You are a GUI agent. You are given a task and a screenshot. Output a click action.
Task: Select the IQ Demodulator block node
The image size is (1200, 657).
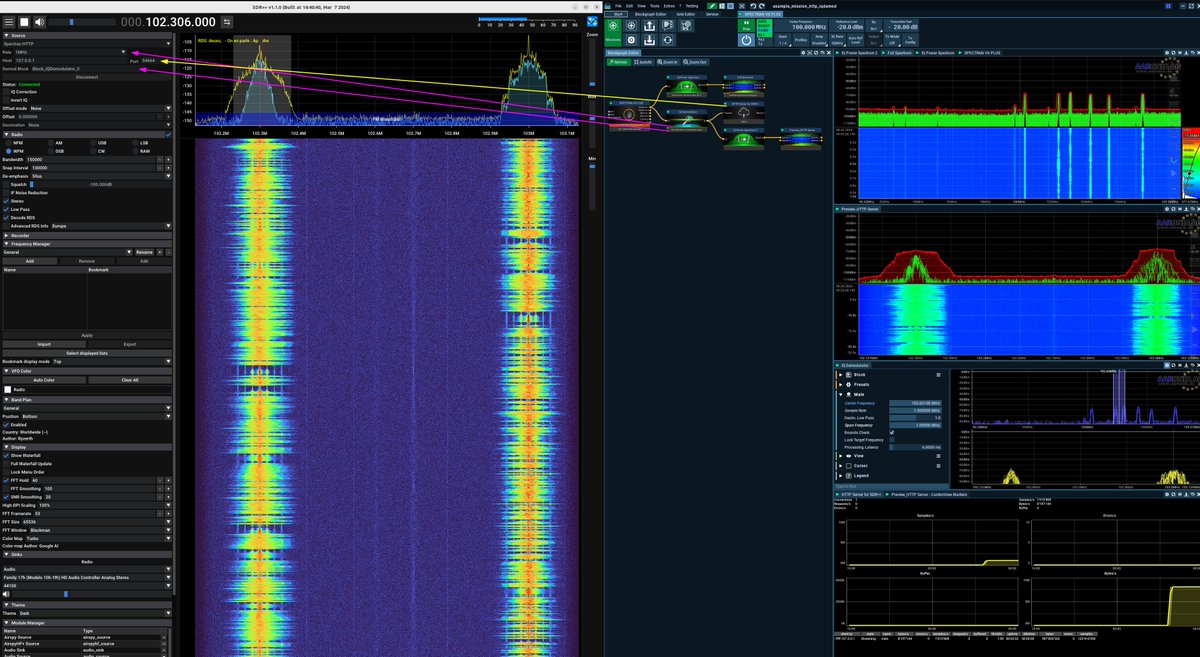point(687,121)
